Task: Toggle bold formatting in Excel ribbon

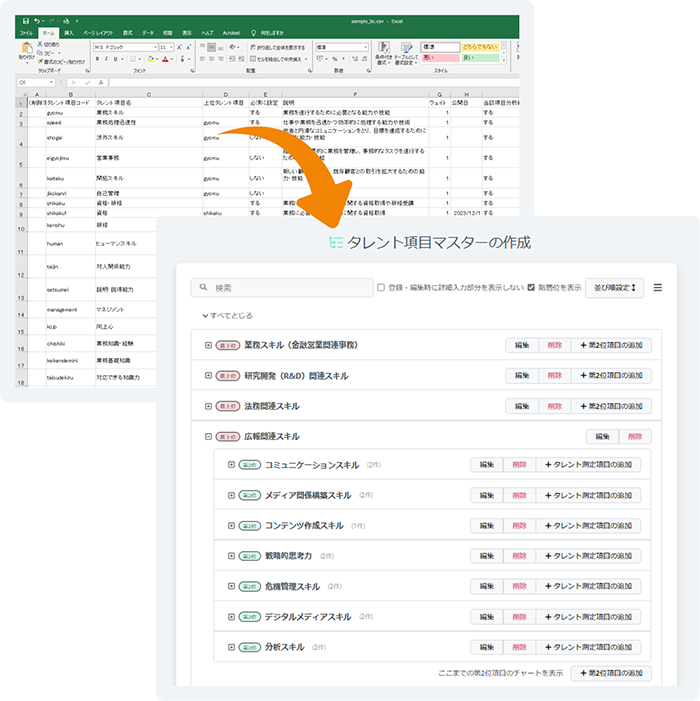Action: tap(97, 58)
